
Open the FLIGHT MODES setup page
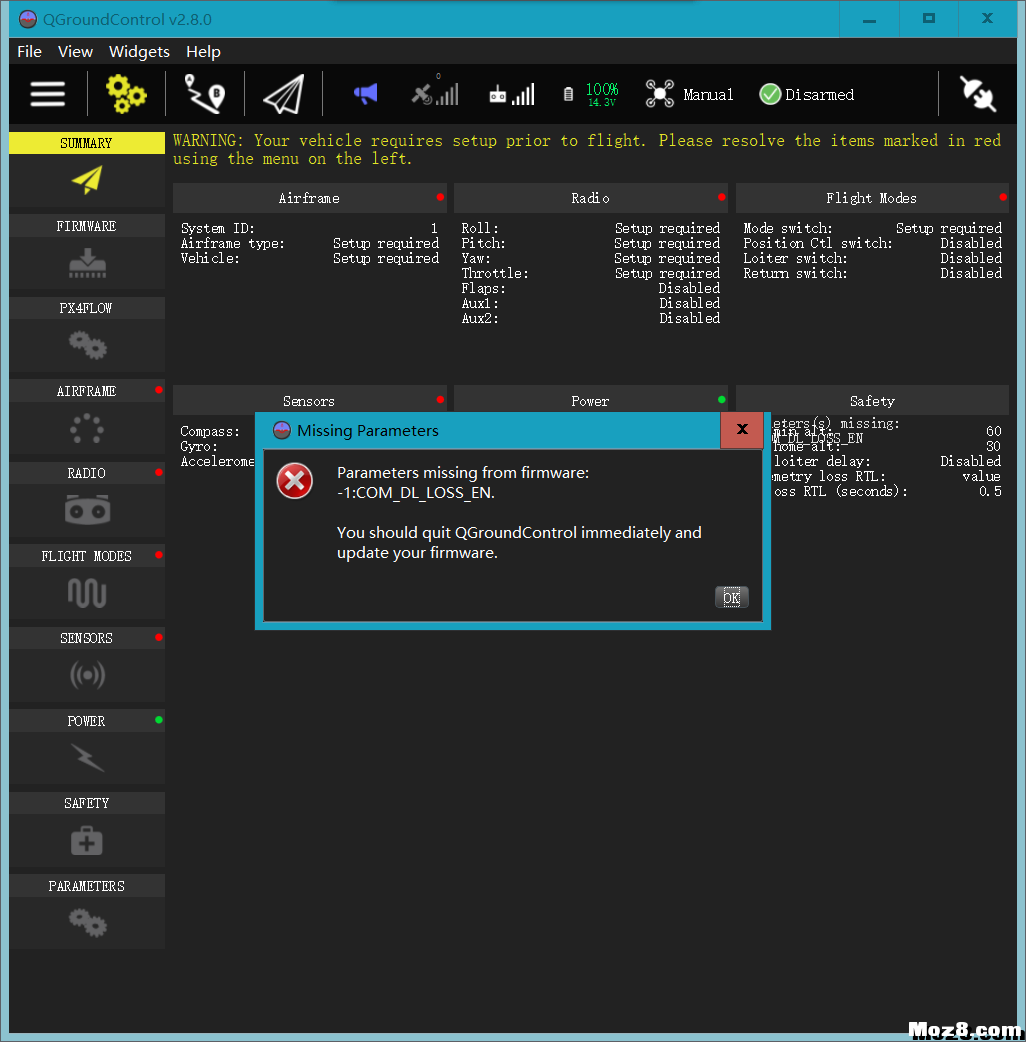(86, 556)
